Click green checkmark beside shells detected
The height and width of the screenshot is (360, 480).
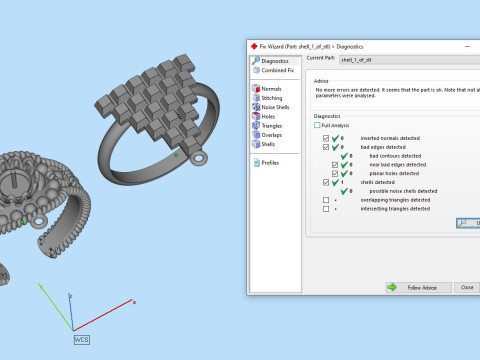335,182
